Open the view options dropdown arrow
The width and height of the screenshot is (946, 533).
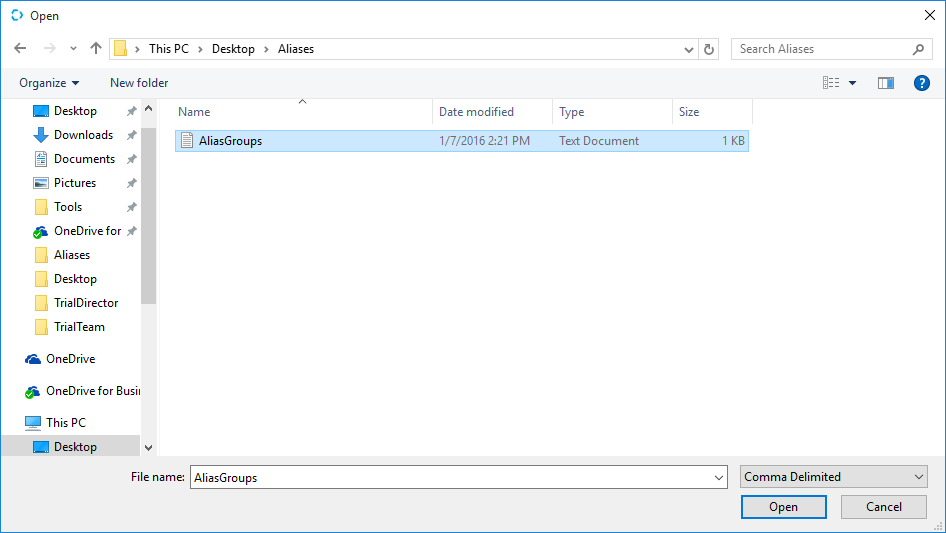852,83
